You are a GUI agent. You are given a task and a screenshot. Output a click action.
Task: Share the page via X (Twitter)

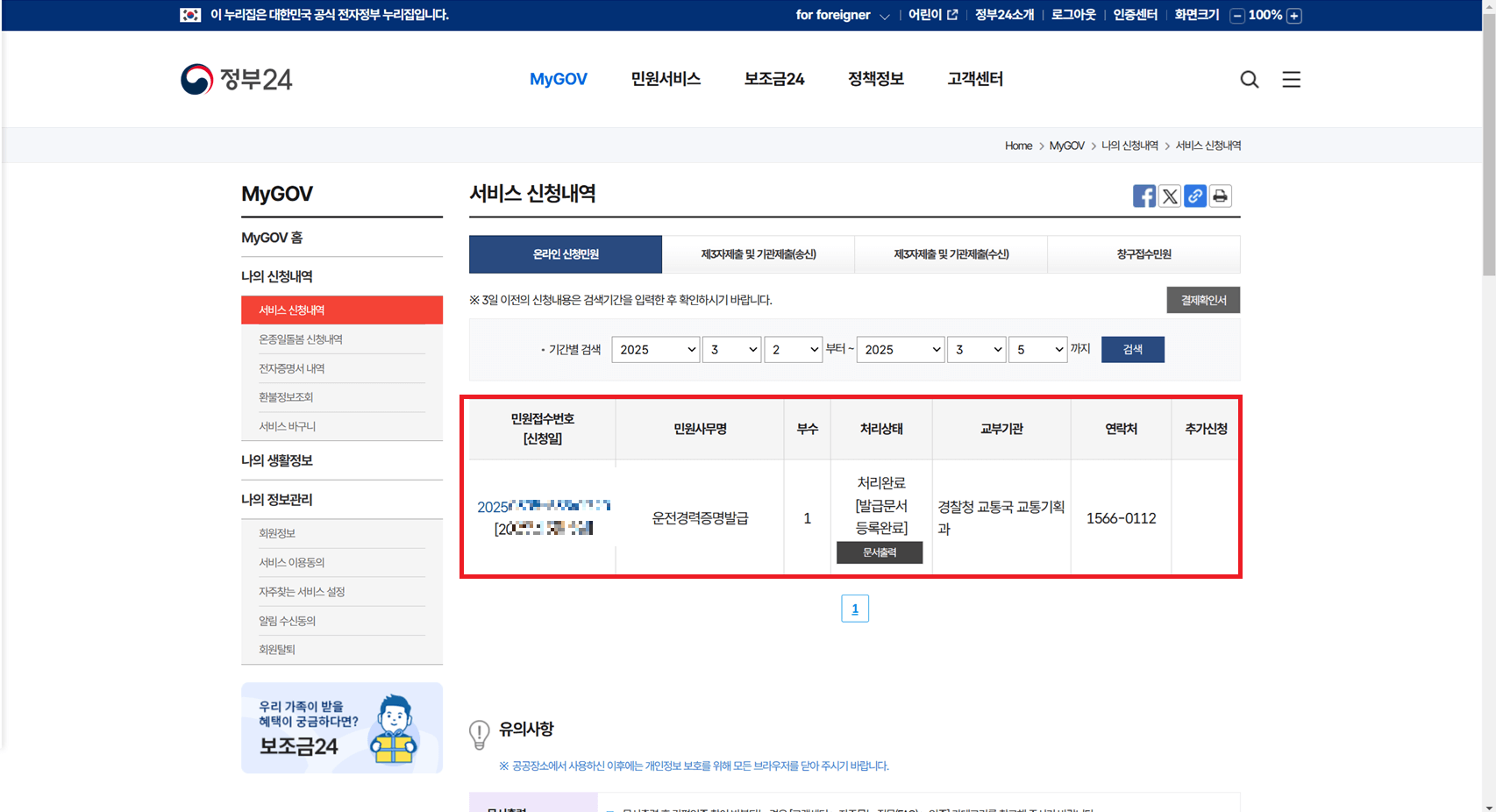1169,196
